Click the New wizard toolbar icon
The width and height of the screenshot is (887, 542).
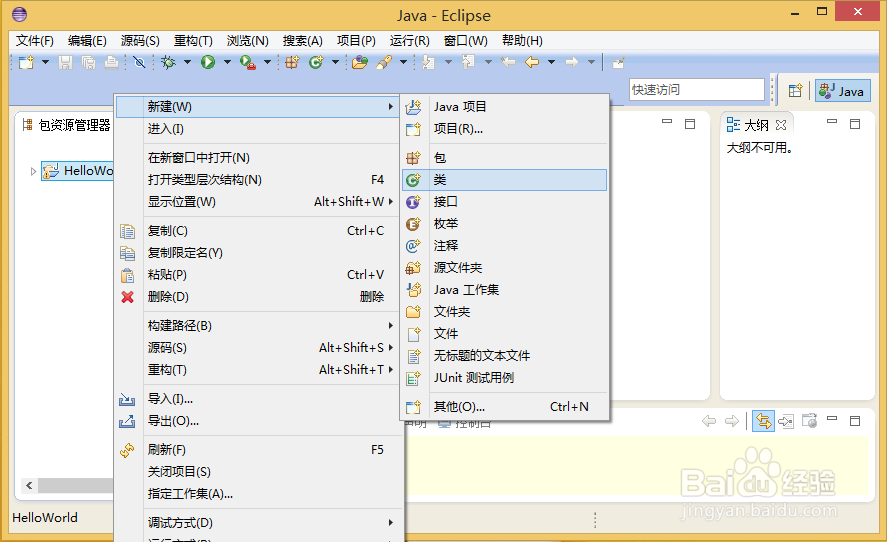(26, 62)
